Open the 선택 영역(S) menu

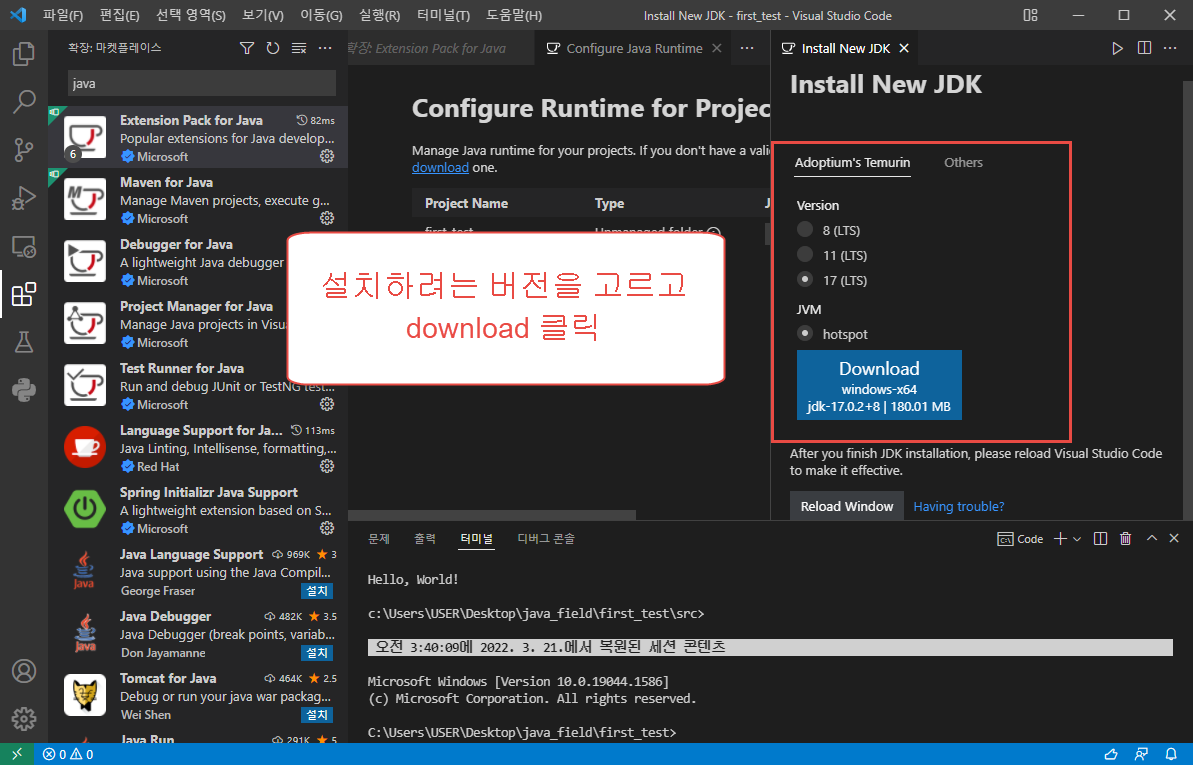point(191,15)
